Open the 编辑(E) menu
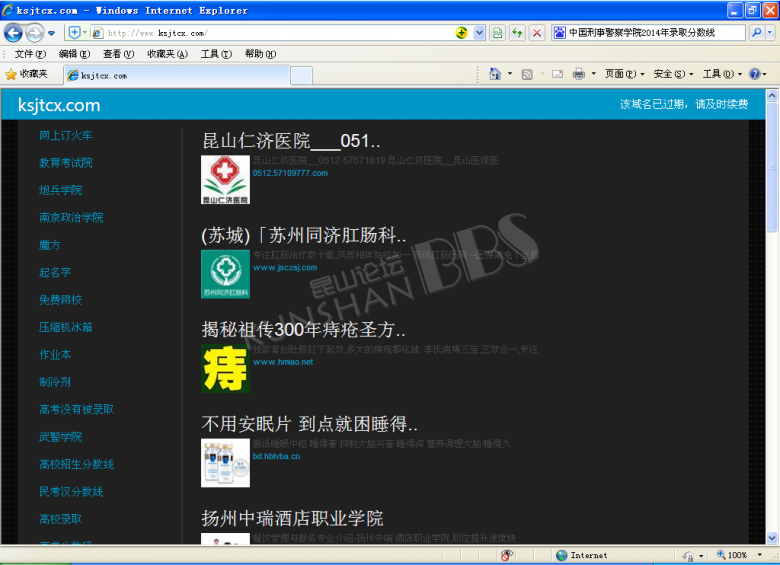780x565 pixels. pyautogui.click(x=74, y=54)
